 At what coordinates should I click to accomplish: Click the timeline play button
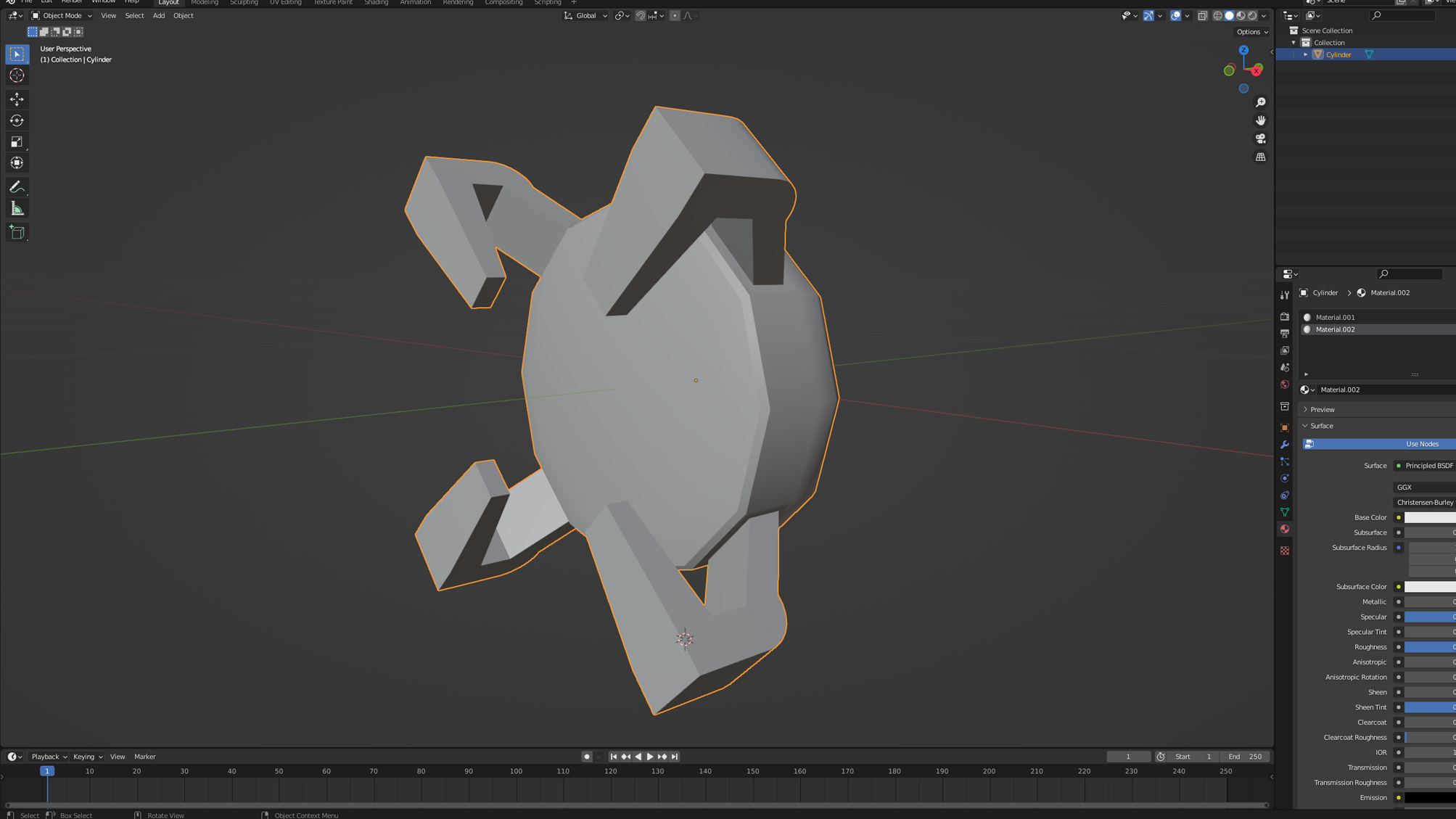pyautogui.click(x=650, y=757)
